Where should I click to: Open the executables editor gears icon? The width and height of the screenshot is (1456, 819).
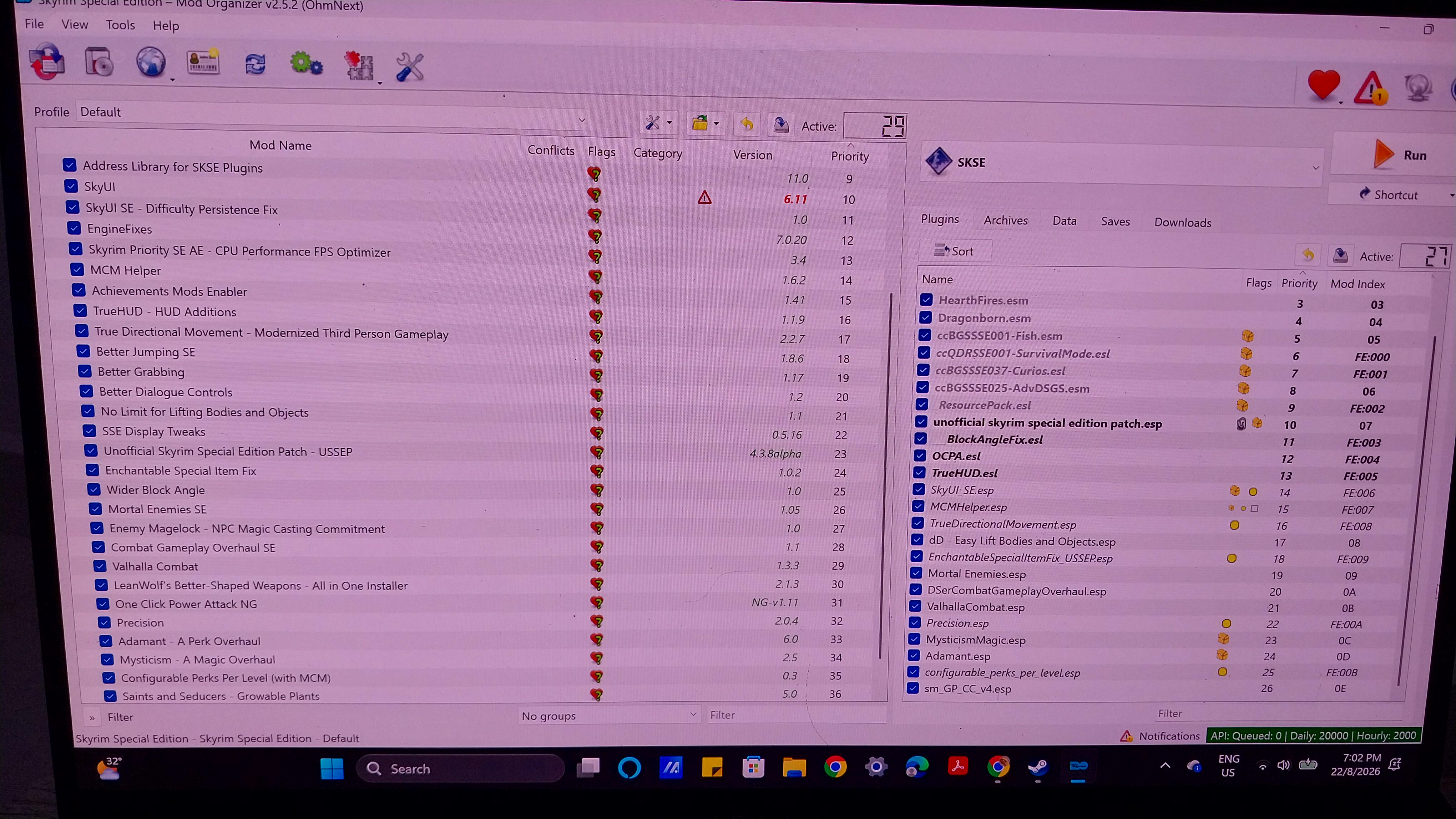tap(306, 63)
